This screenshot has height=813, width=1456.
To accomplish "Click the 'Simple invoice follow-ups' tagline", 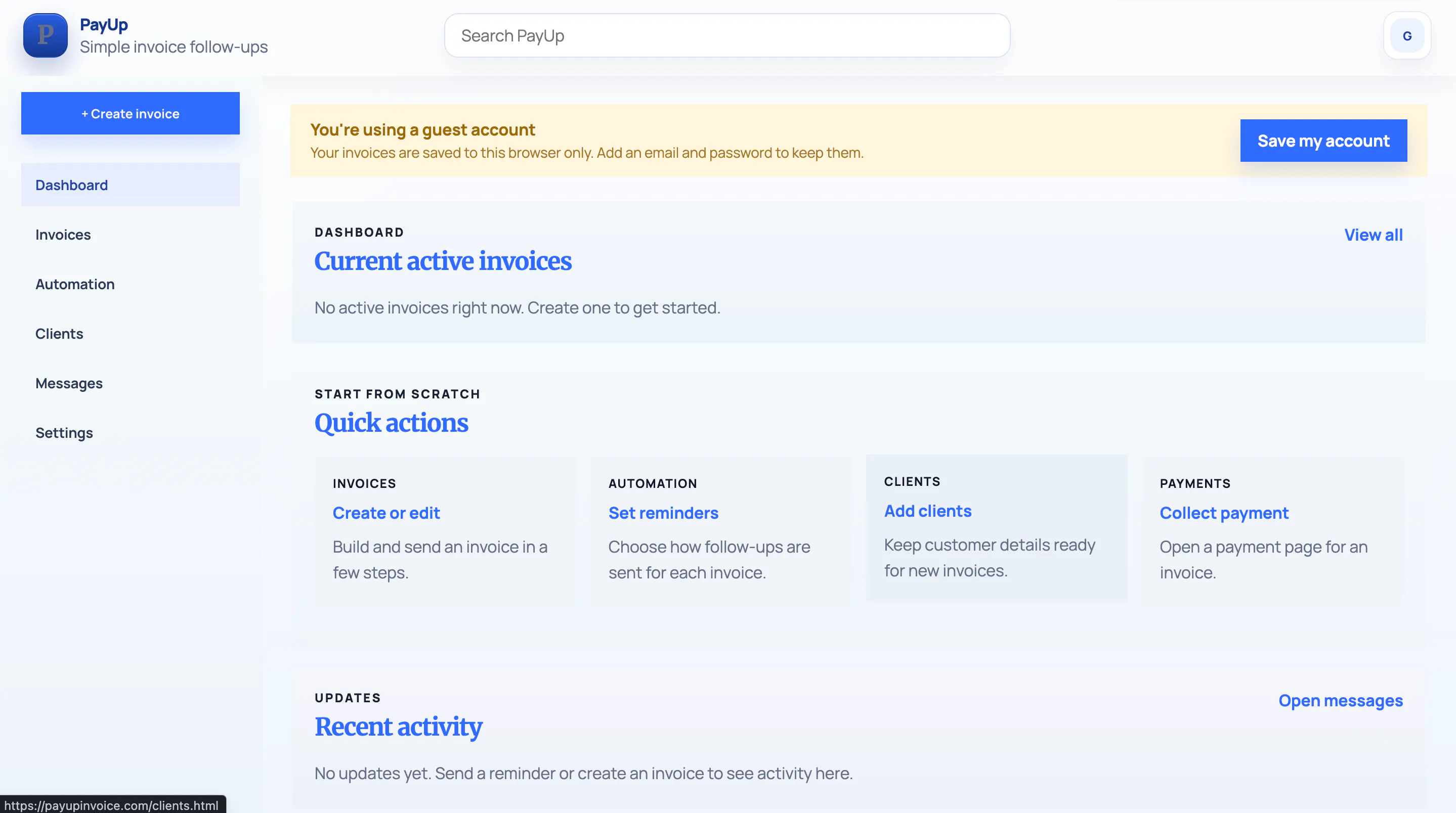I will coord(174,47).
